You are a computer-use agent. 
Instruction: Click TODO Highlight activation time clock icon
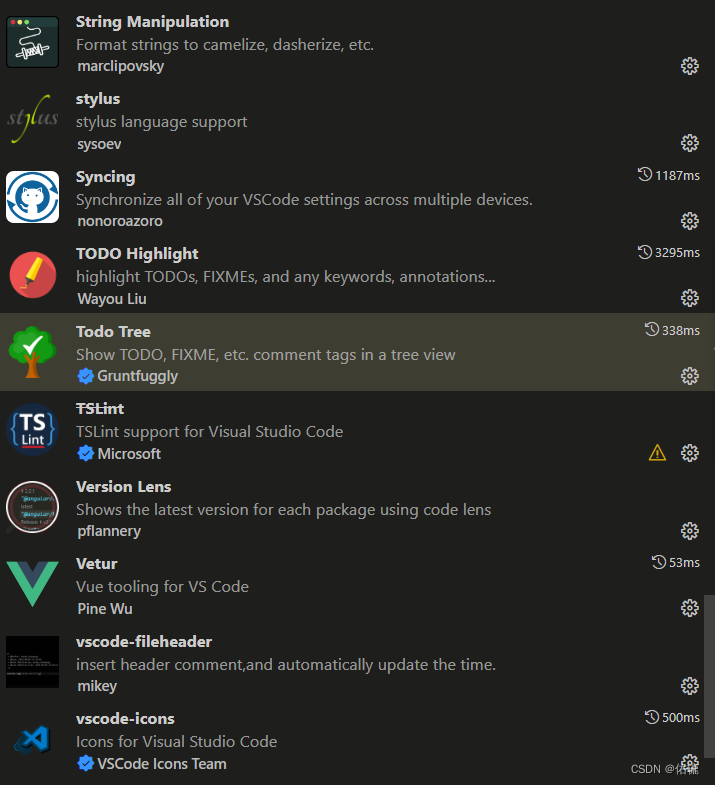coord(645,252)
